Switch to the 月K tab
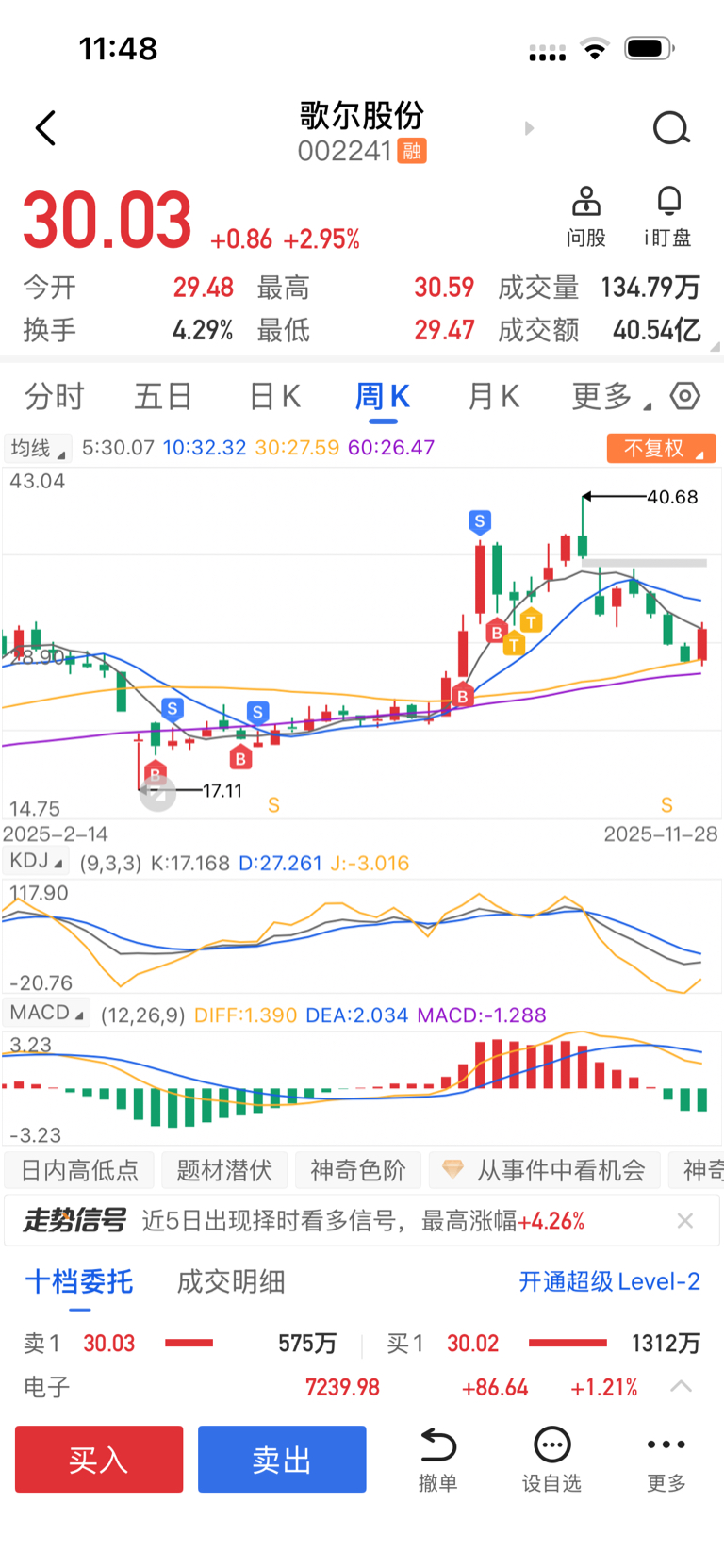 click(x=493, y=396)
